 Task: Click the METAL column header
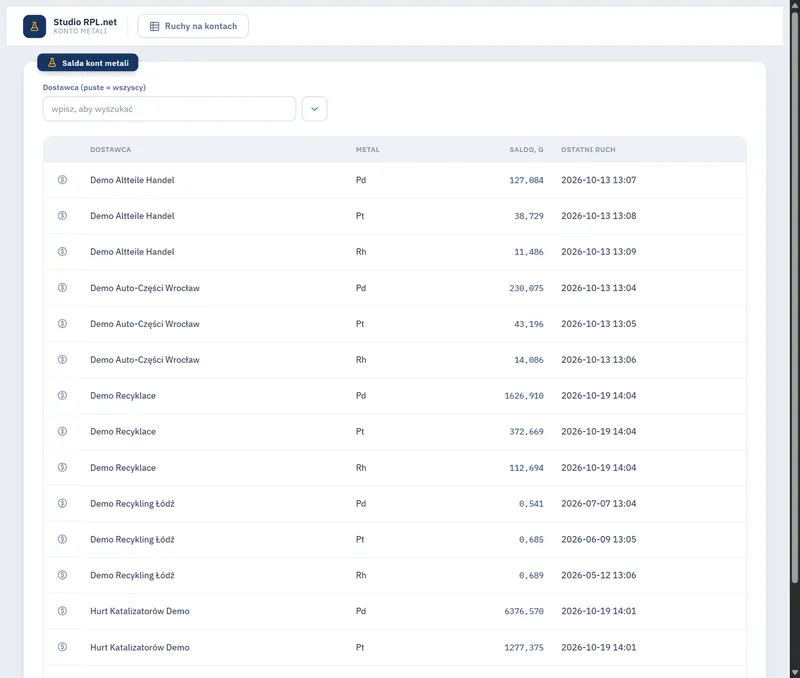[367, 149]
